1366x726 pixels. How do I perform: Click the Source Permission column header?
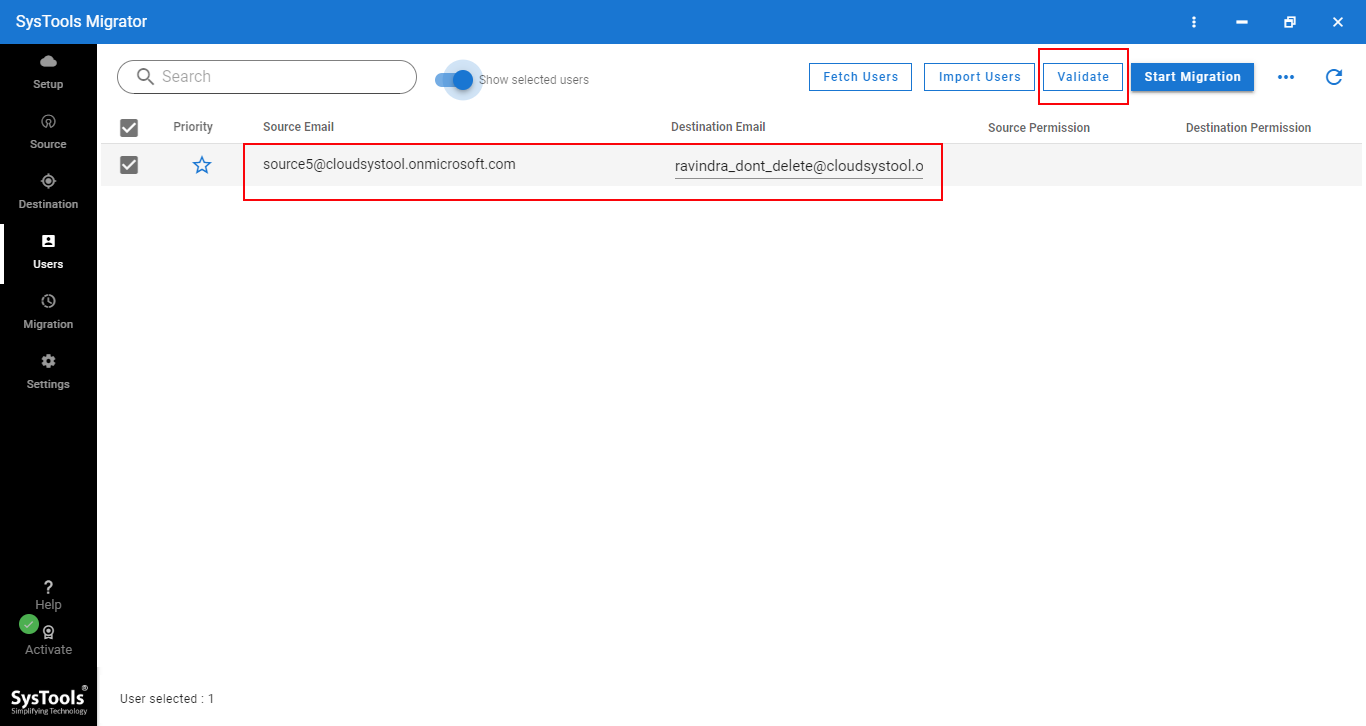(x=1039, y=128)
